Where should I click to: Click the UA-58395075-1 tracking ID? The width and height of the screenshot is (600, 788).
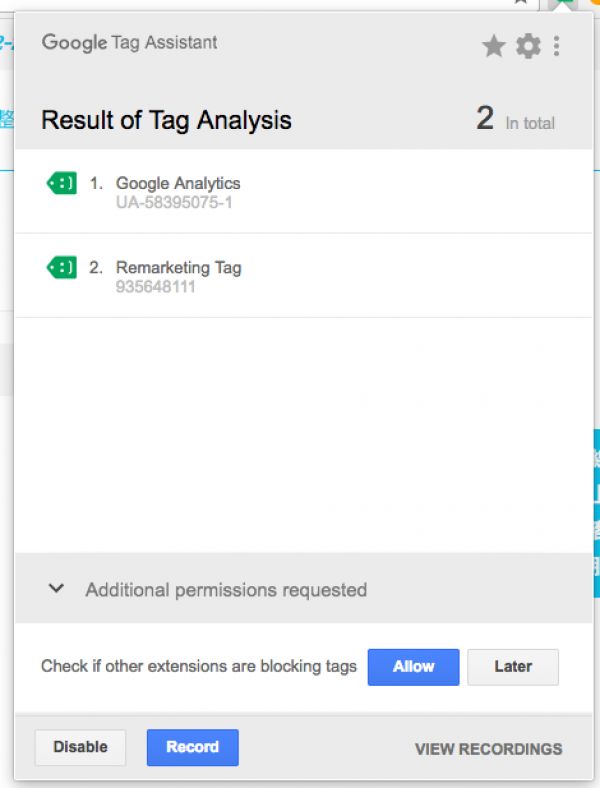(x=174, y=203)
